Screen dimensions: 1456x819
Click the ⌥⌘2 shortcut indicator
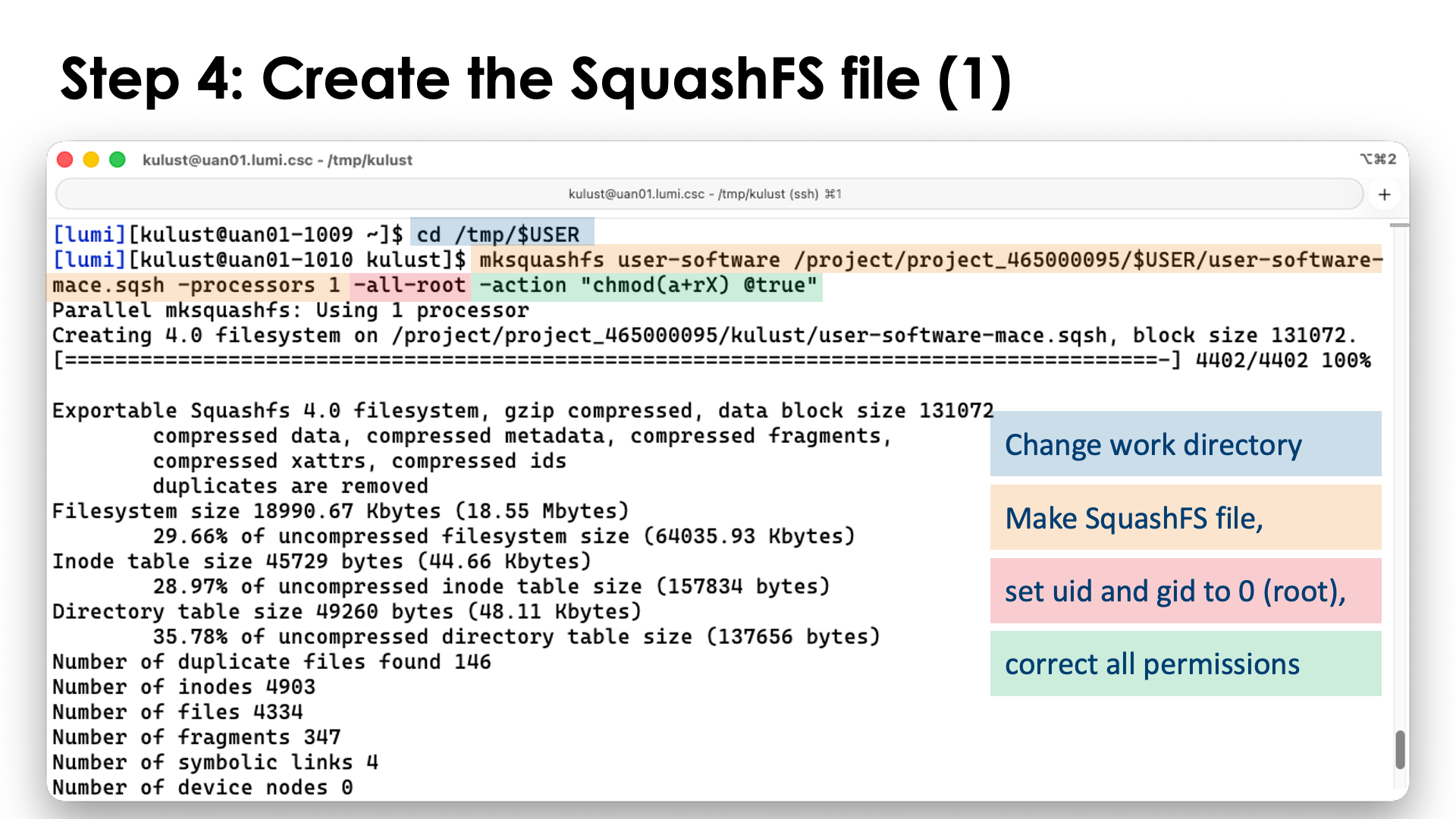[x=1380, y=159]
